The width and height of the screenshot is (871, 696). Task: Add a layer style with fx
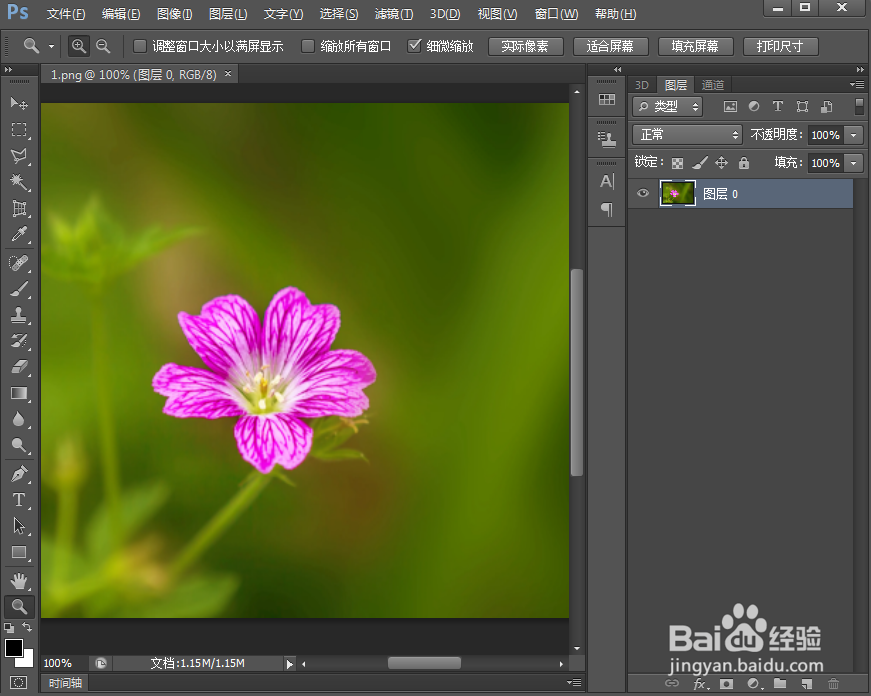point(701,684)
